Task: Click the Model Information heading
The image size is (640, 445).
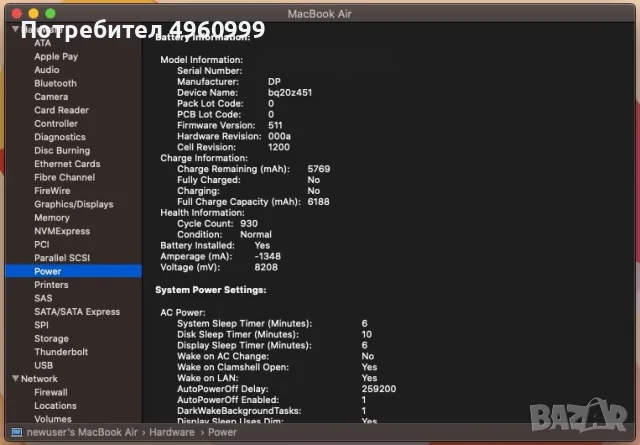Action: 202,60
